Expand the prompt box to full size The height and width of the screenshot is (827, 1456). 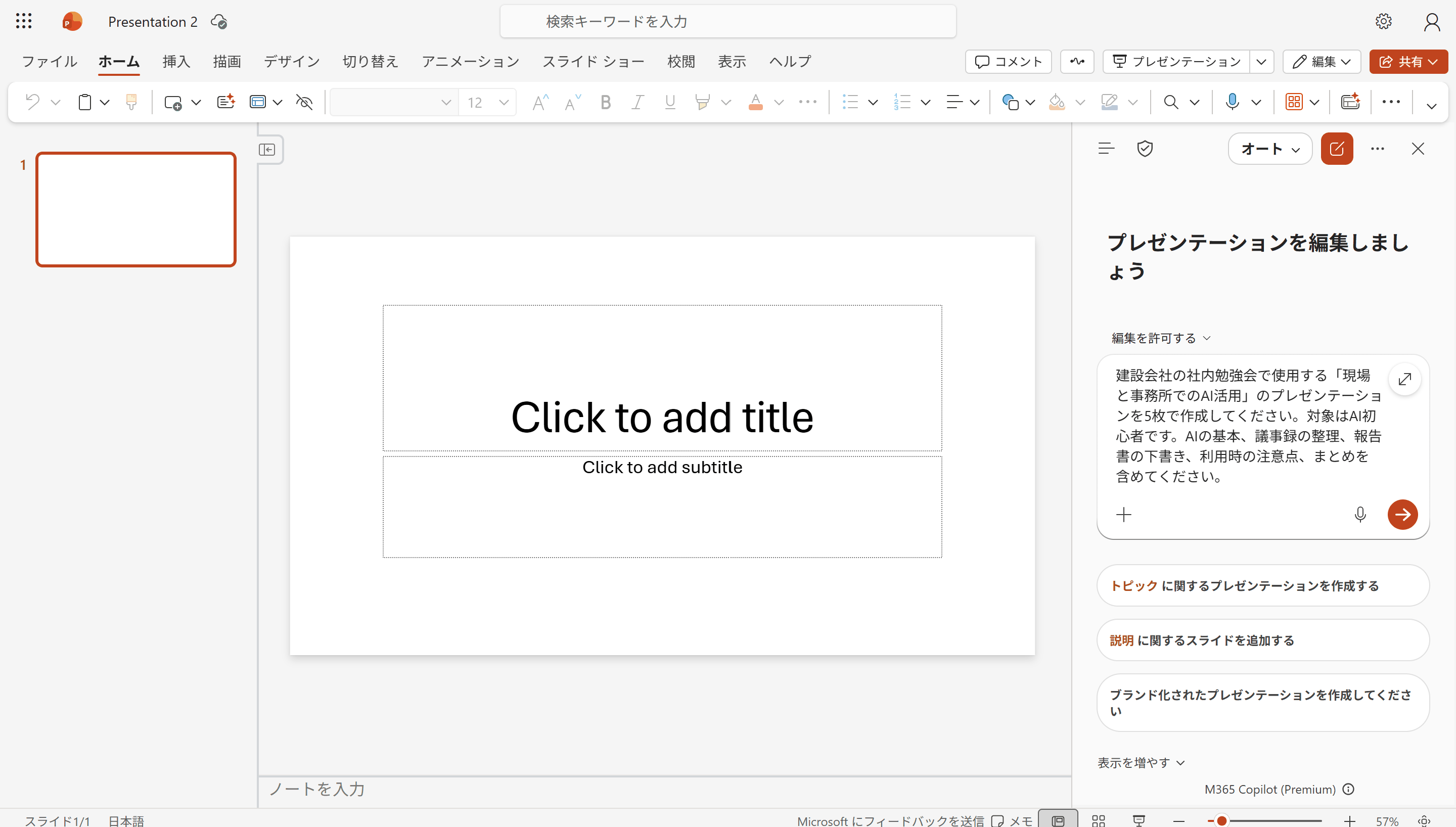pos(1405,380)
